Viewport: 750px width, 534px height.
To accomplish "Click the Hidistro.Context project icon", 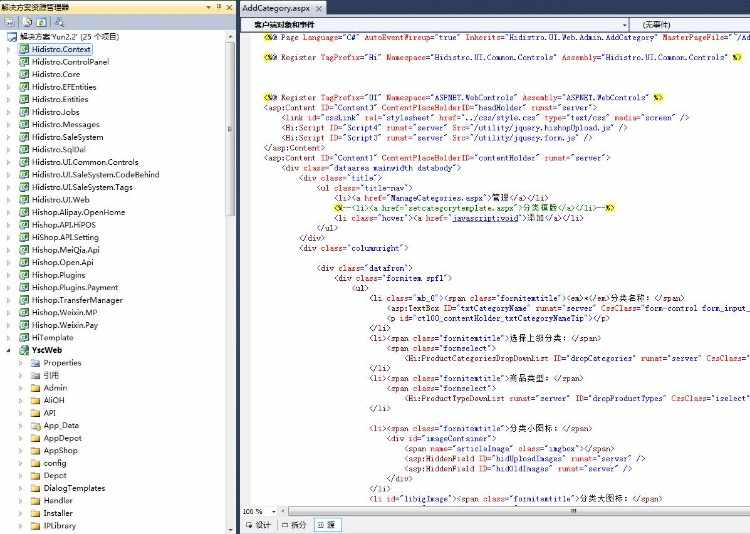I will pyautogui.click(x=24, y=49).
